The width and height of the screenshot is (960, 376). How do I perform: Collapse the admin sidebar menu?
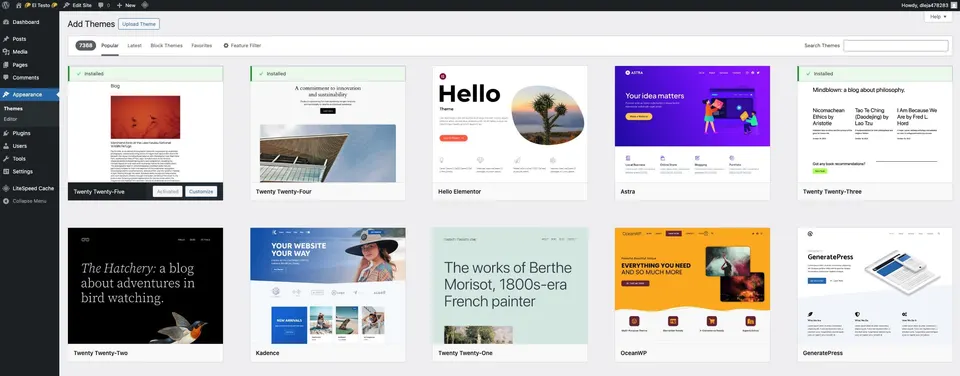29,201
